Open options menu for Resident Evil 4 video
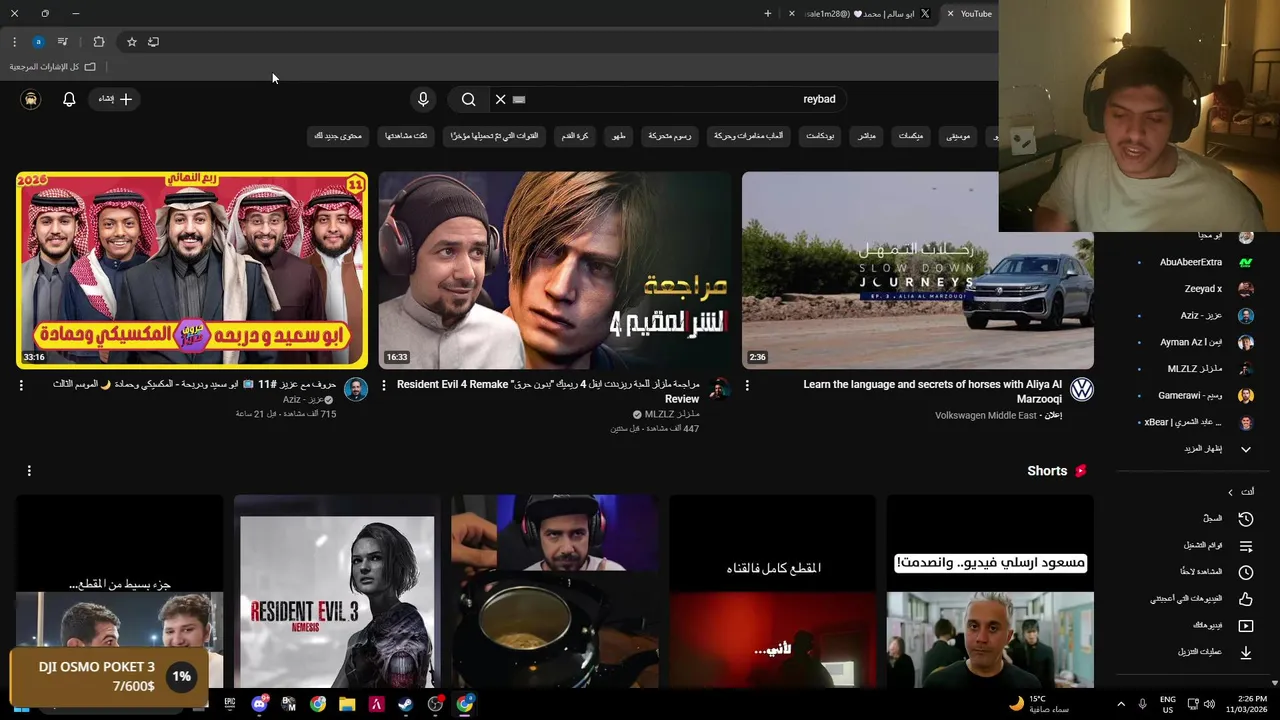Screen dimensions: 1280x720 [x=384, y=385]
